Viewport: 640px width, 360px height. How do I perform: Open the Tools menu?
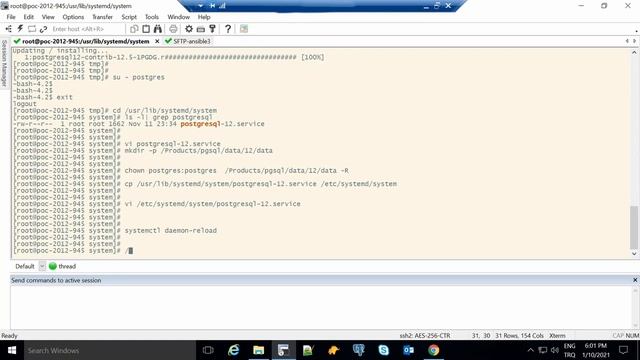(152, 17)
